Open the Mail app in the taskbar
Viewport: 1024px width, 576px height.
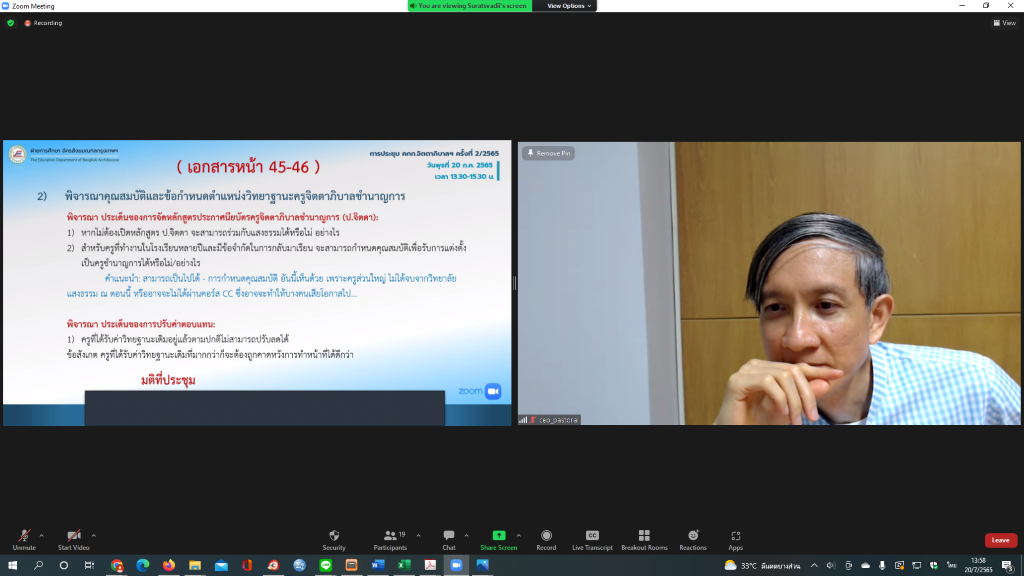[221, 565]
